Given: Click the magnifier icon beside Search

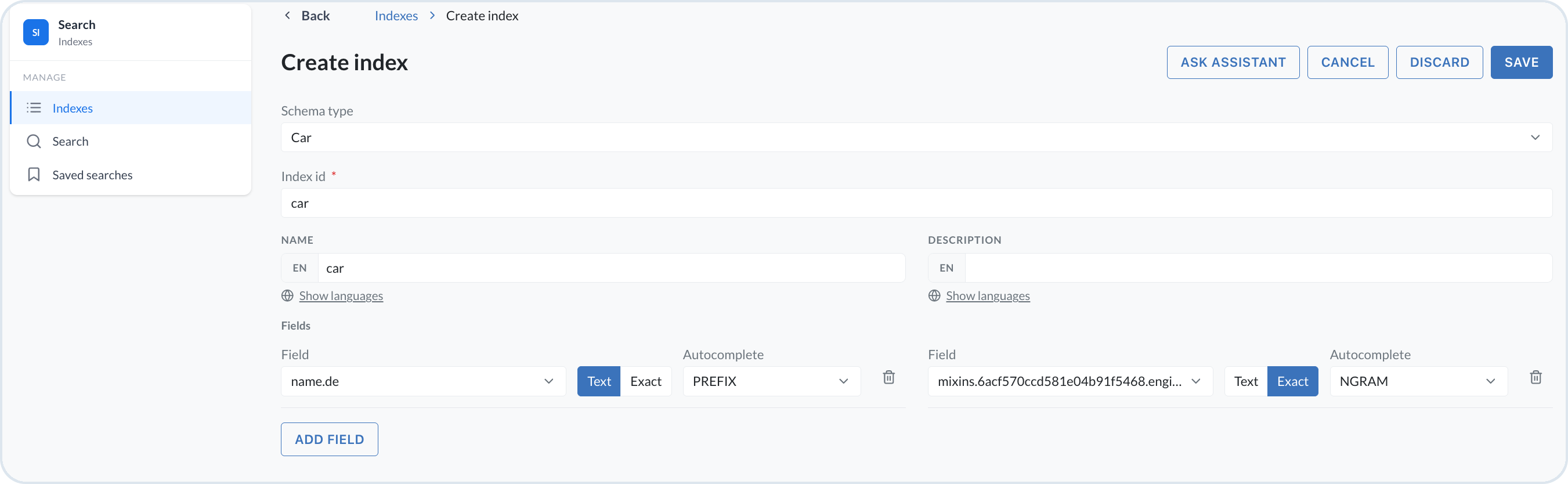Looking at the screenshot, I should click(x=34, y=141).
